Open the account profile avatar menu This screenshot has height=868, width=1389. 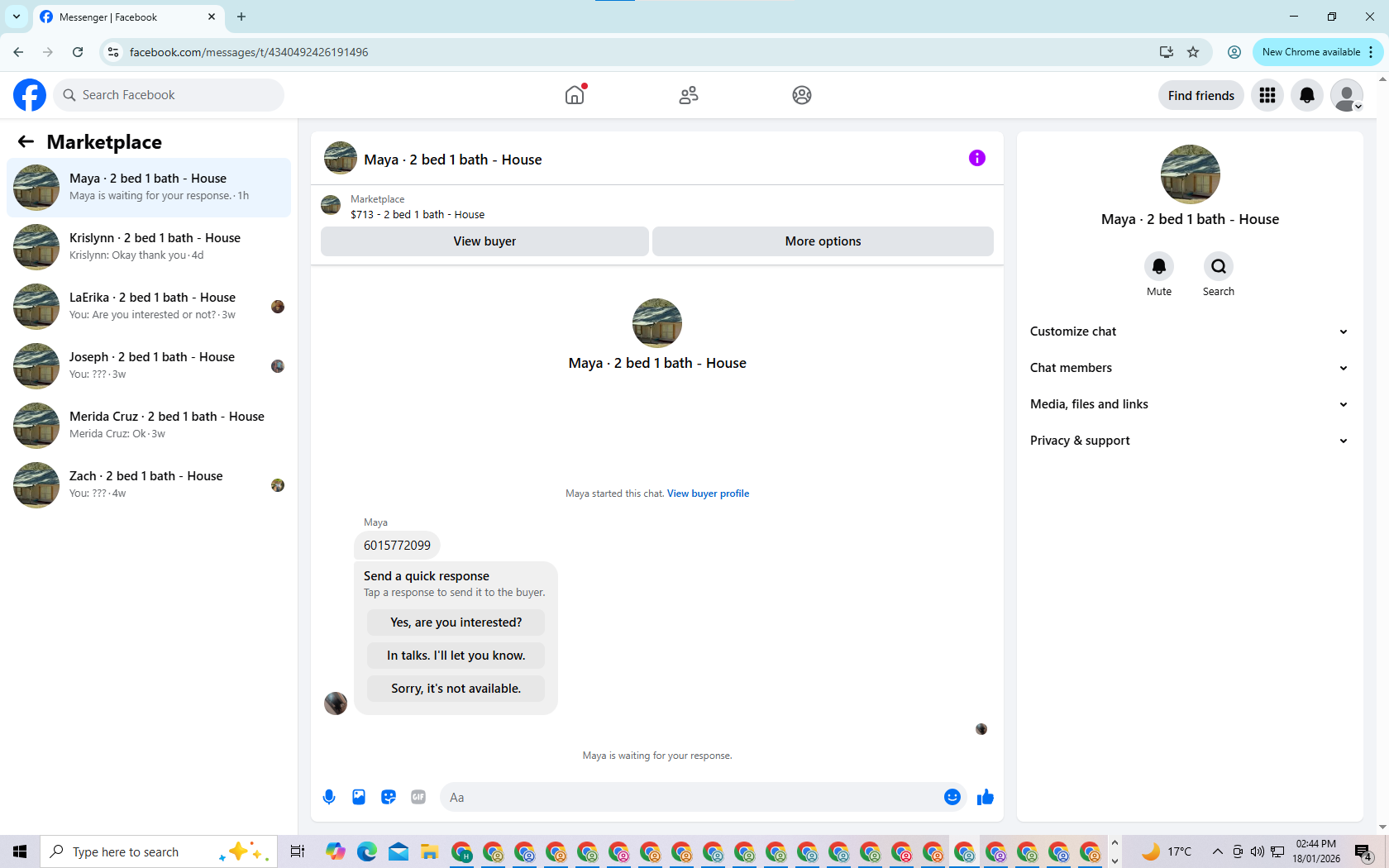1347,95
